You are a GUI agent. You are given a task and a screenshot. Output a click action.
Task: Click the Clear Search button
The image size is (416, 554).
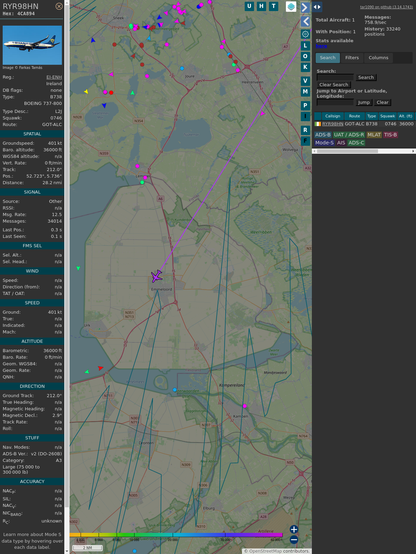[x=334, y=85]
